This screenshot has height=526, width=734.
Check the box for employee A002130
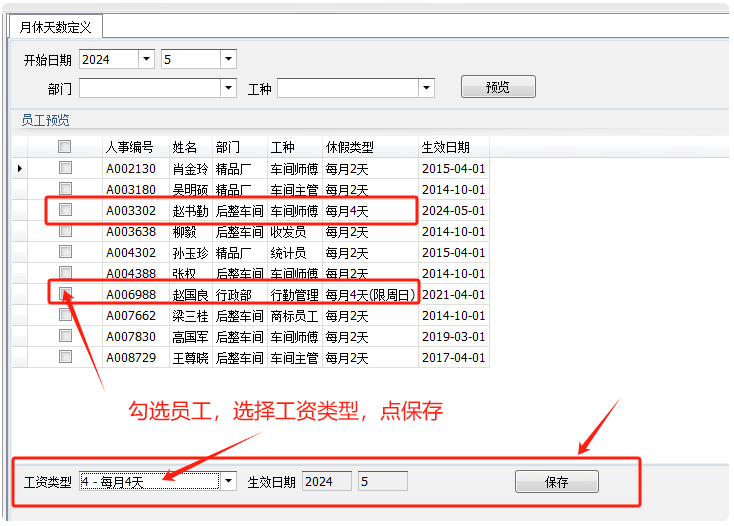coord(65,168)
